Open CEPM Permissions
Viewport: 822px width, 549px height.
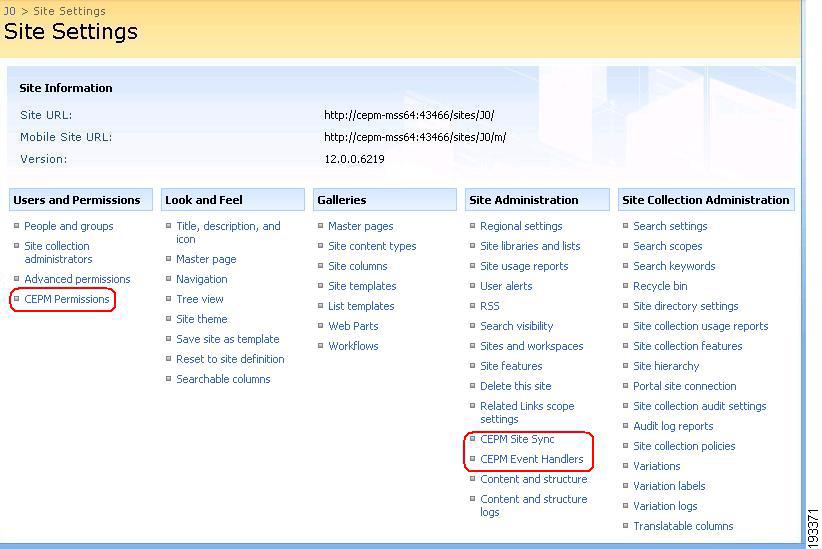pyautogui.click(x=67, y=299)
